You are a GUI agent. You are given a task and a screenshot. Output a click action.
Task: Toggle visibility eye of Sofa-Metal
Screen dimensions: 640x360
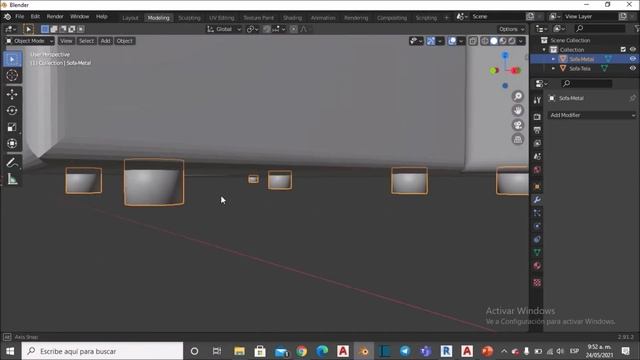(632, 59)
